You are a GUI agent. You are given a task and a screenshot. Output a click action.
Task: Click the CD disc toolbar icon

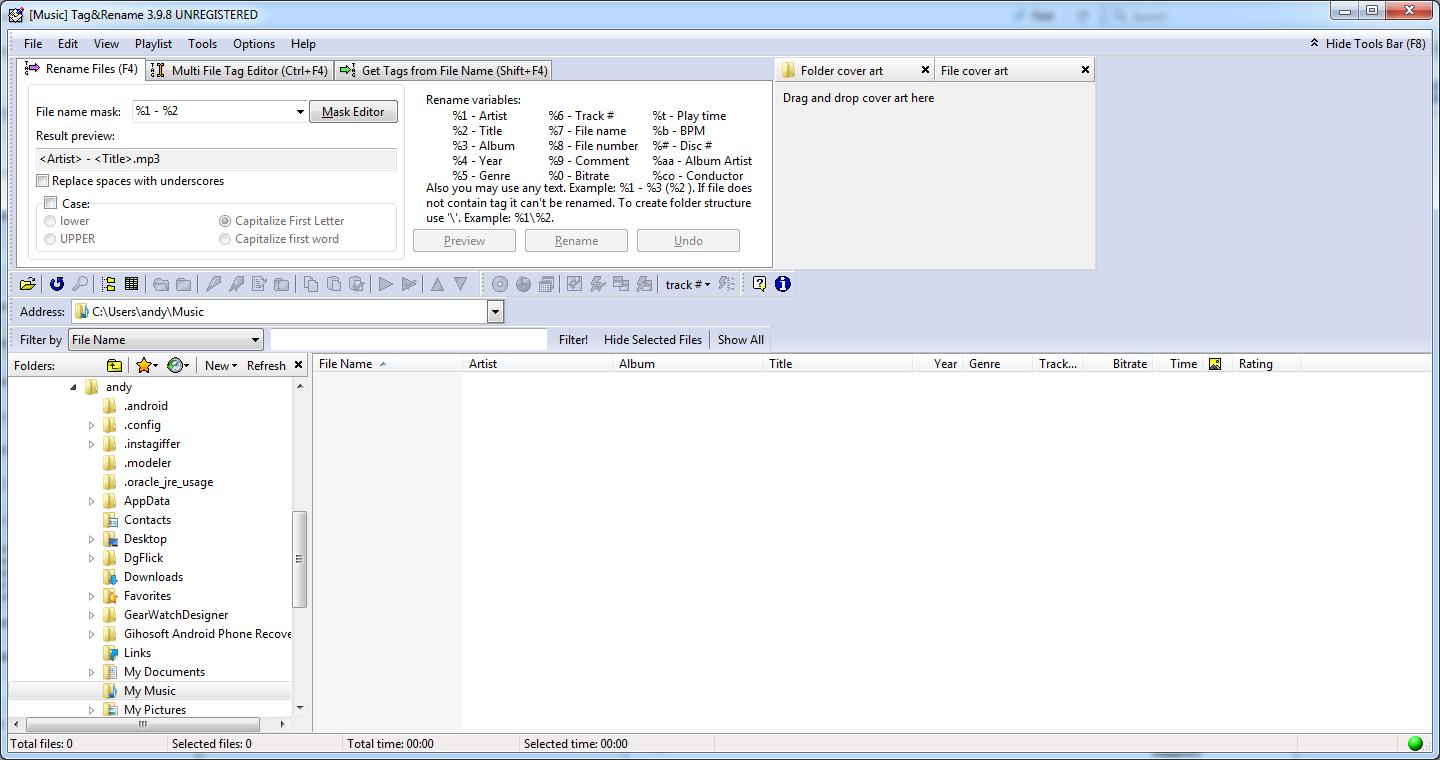[x=500, y=284]
